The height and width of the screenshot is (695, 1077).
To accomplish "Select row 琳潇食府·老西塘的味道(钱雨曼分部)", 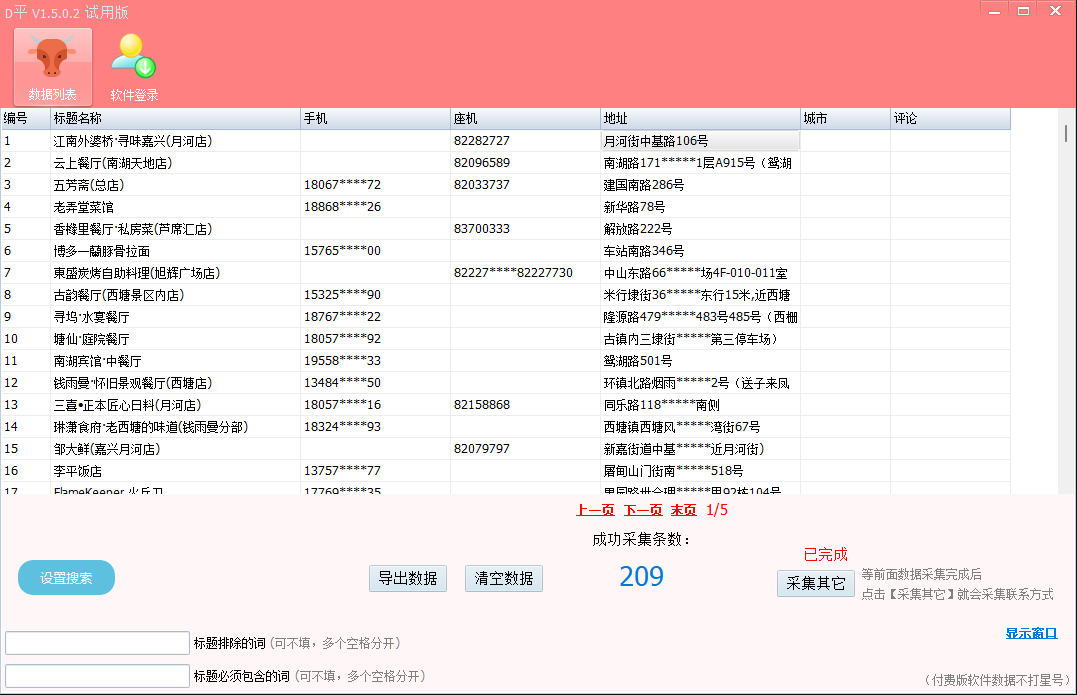I will [506, 426].
